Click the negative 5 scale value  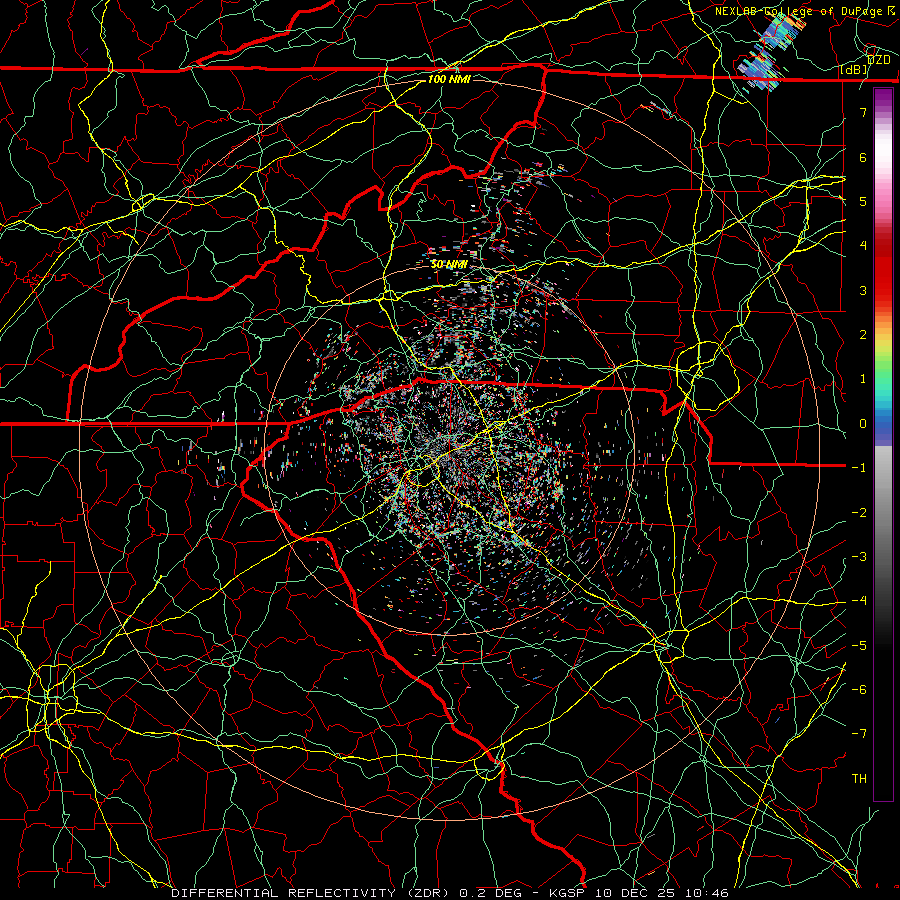point(859,646)
